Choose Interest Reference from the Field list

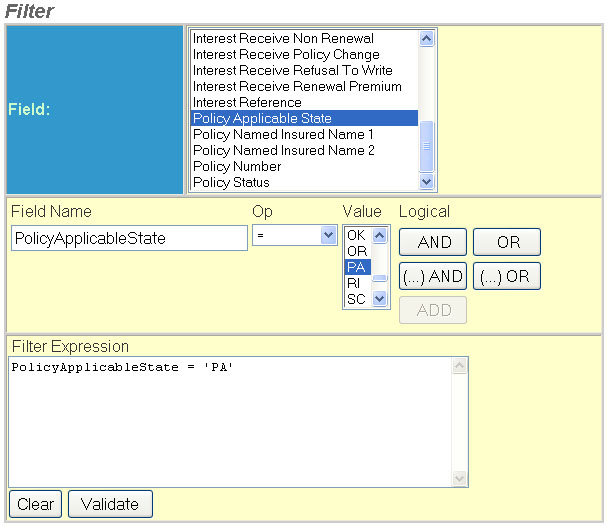click(x=247, y=102)
